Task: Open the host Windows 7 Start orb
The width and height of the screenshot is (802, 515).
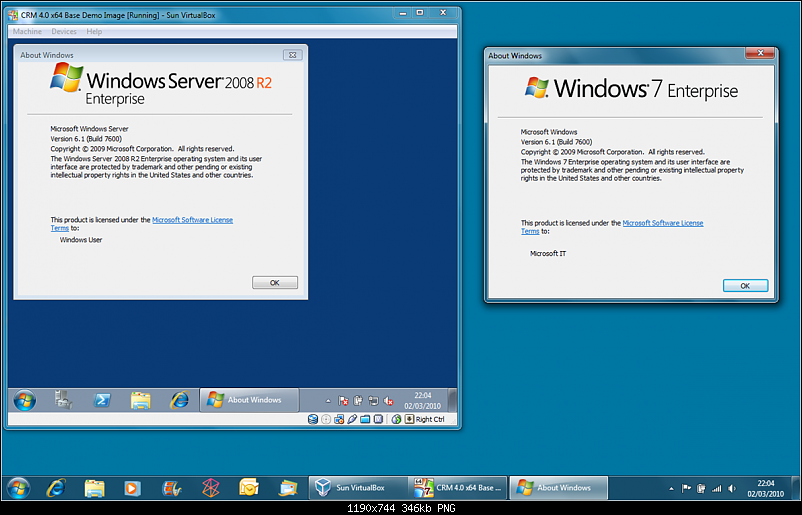Action: (18, 488)
